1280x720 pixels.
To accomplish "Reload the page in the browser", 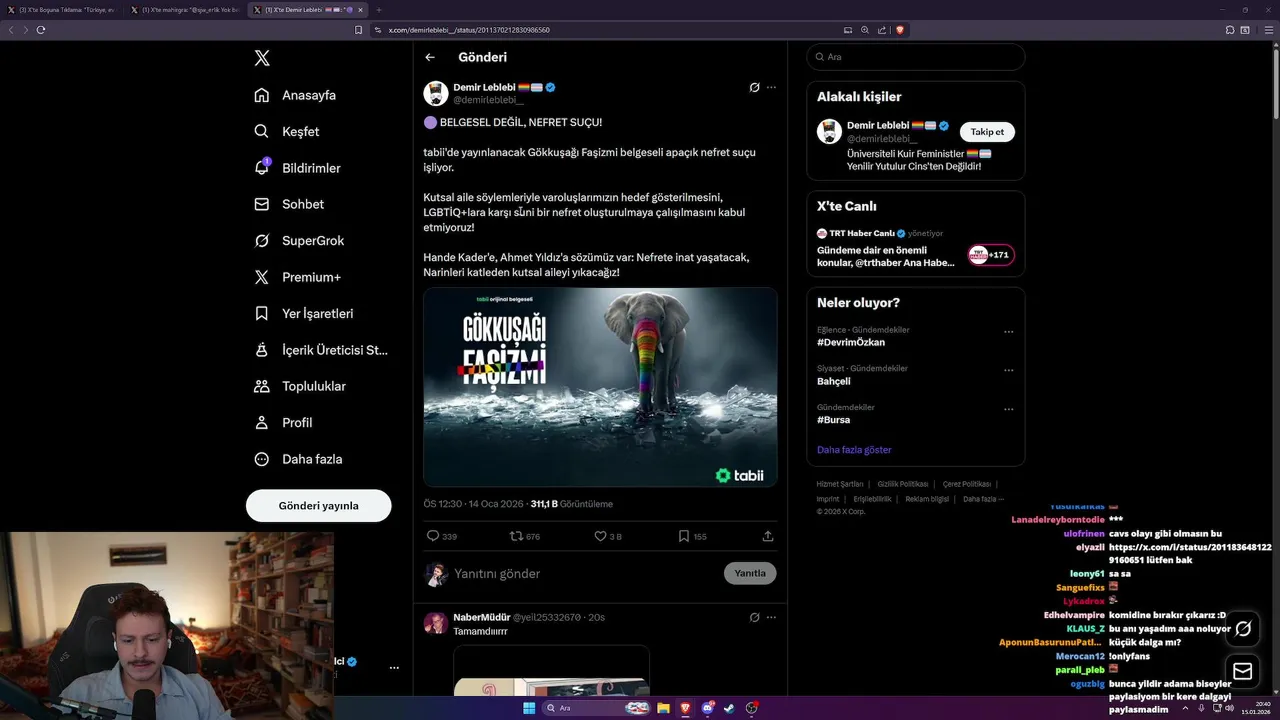I will (41, 30).
